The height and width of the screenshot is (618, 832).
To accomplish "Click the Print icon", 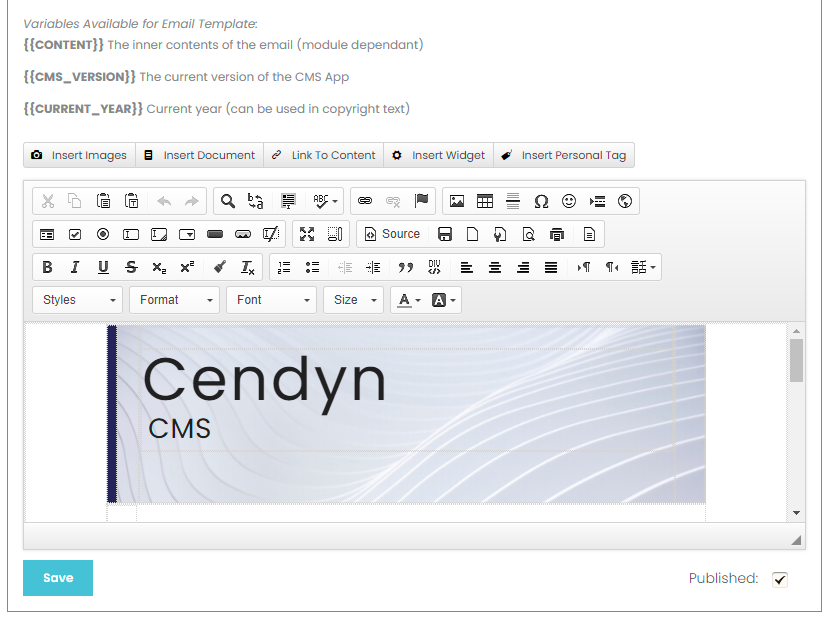I will coord(557,234).
